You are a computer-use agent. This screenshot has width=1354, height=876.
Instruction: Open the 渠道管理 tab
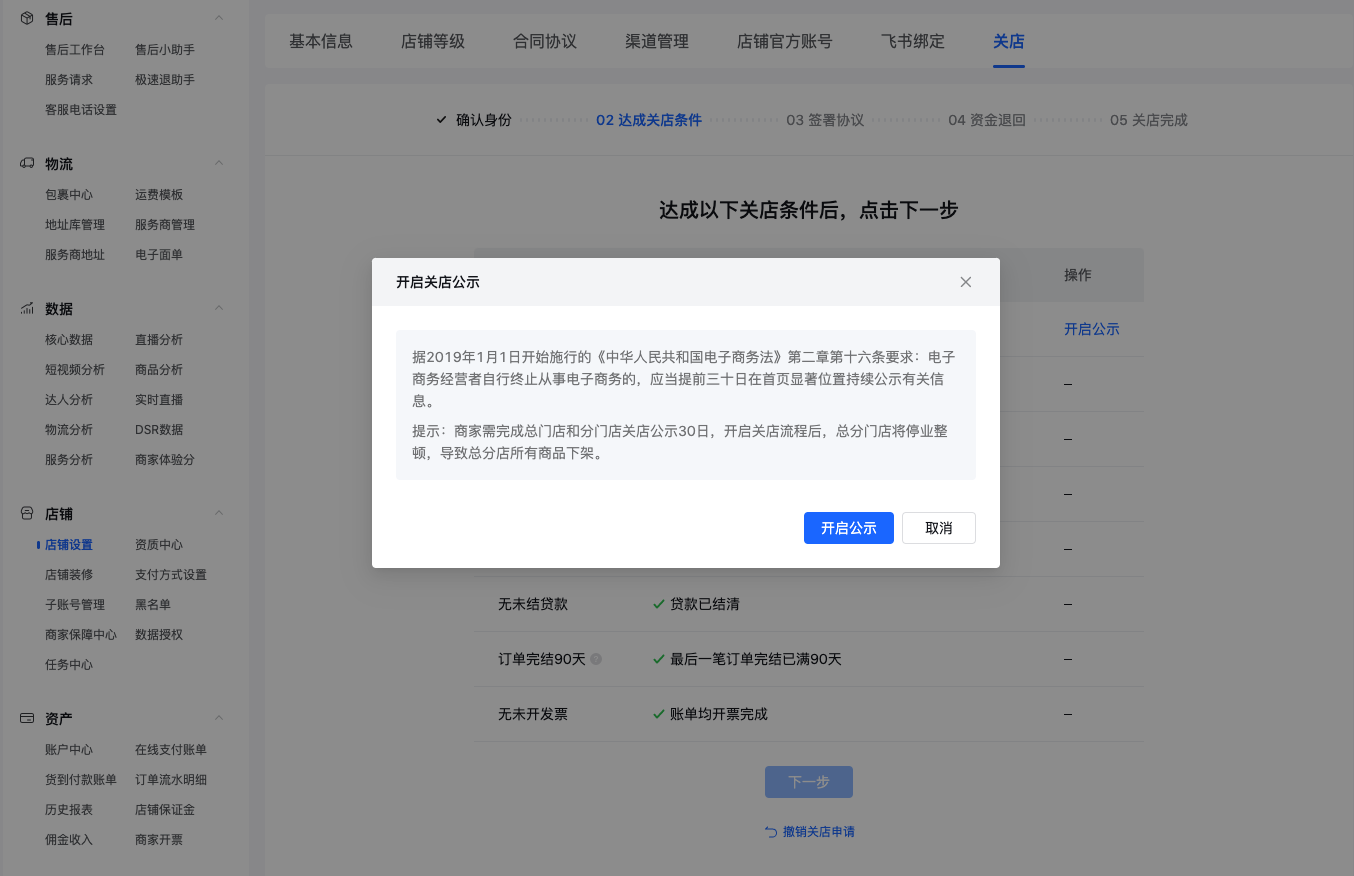click(x=656, y=41)
